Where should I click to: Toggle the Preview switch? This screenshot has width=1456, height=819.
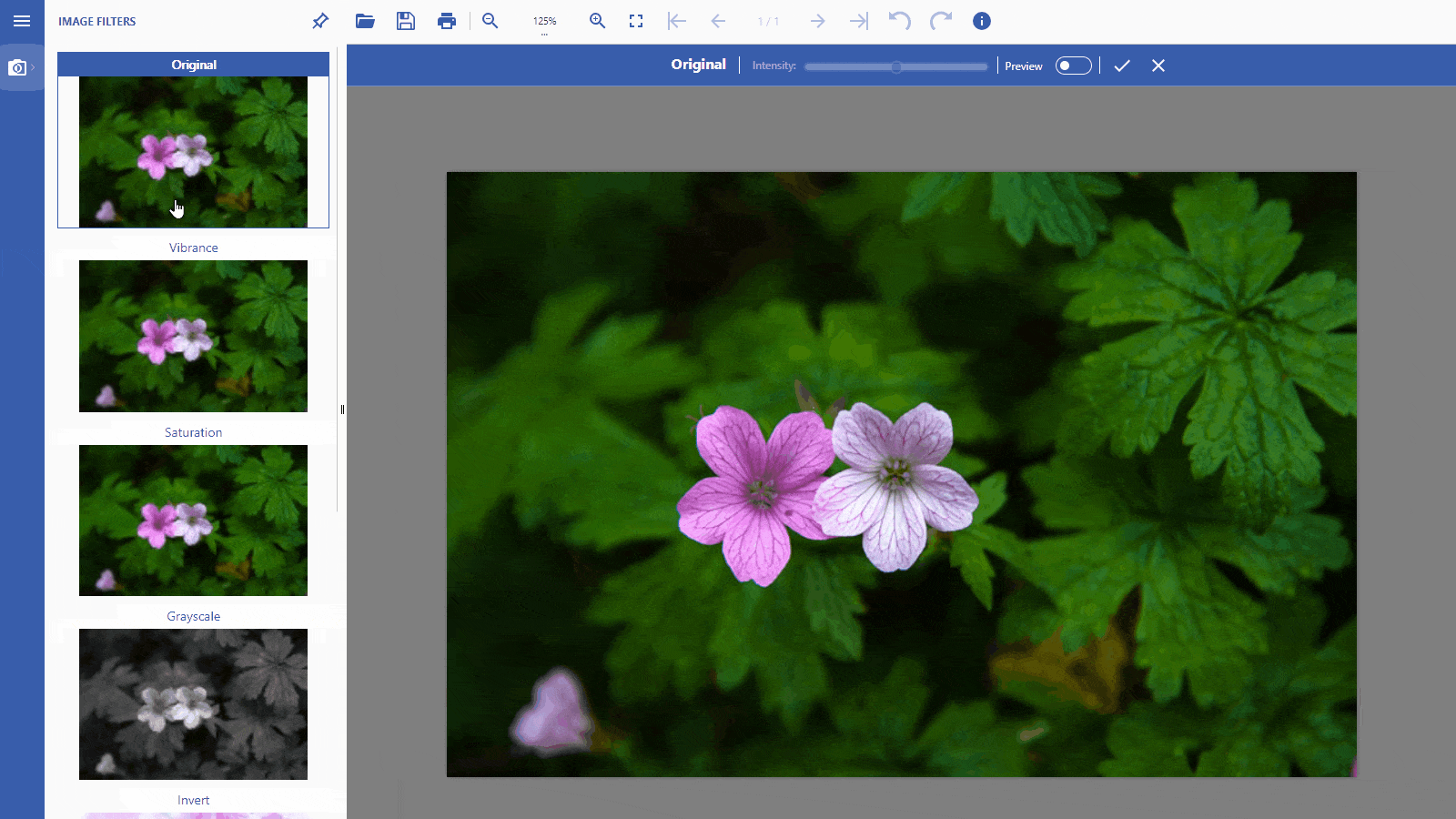(x=1073, y=66)
